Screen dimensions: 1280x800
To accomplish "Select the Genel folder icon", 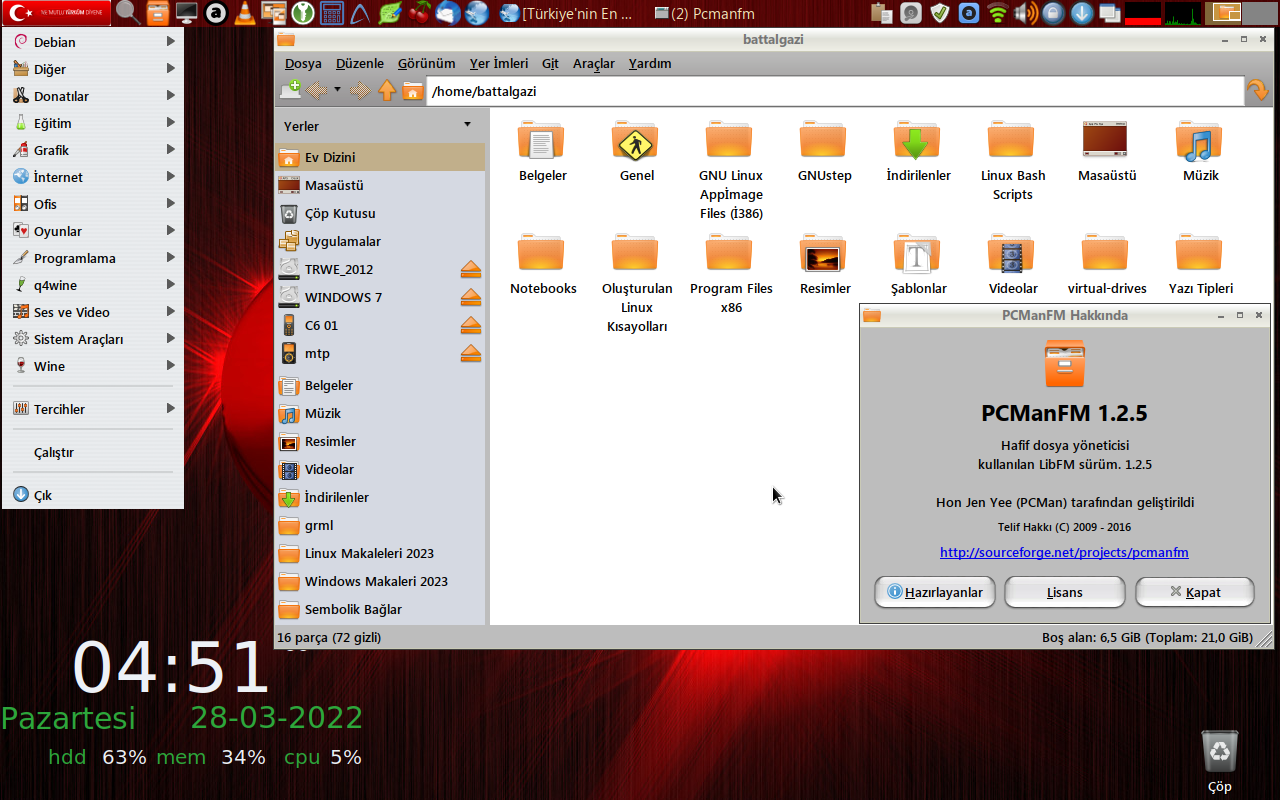I will tap(636, 142).
